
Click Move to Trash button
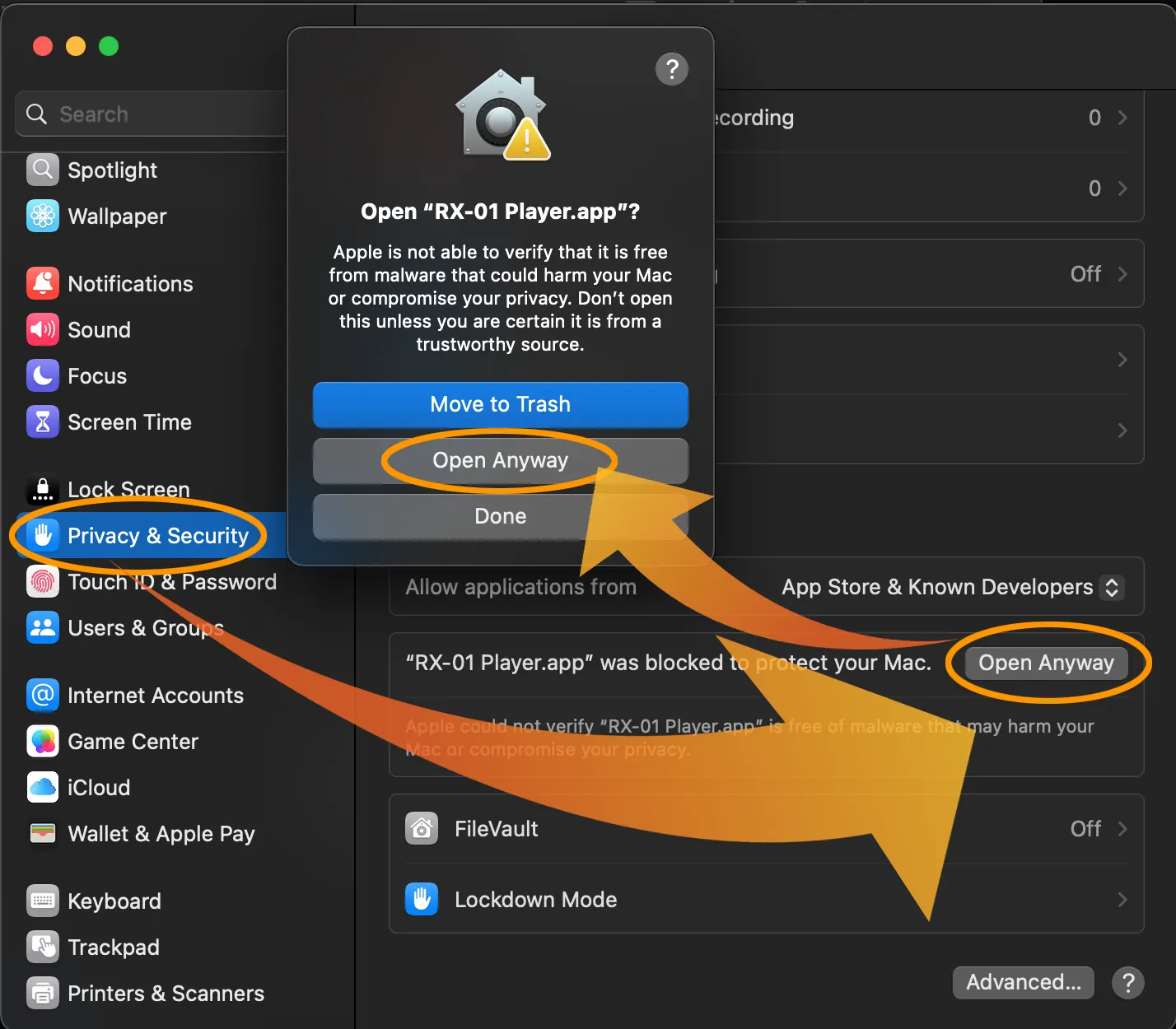[x=500, y=404]
